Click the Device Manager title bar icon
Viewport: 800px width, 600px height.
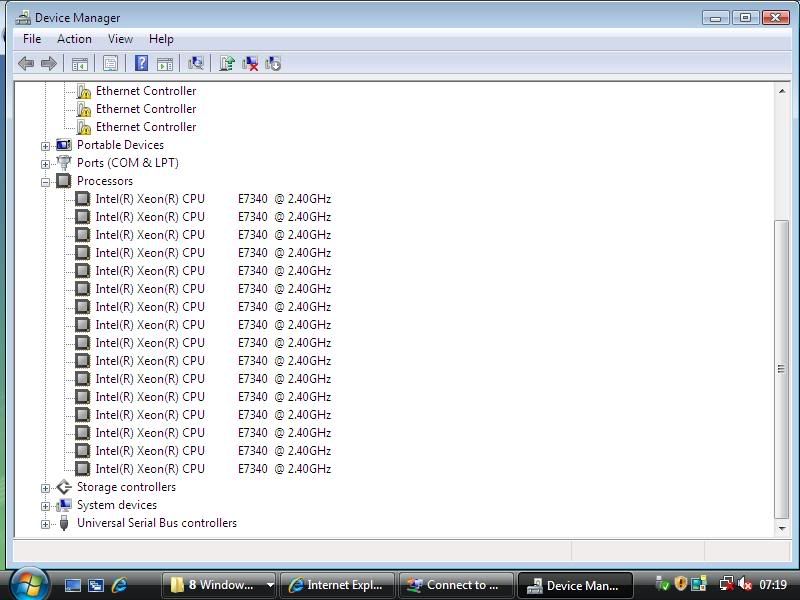tap(23, 18)
